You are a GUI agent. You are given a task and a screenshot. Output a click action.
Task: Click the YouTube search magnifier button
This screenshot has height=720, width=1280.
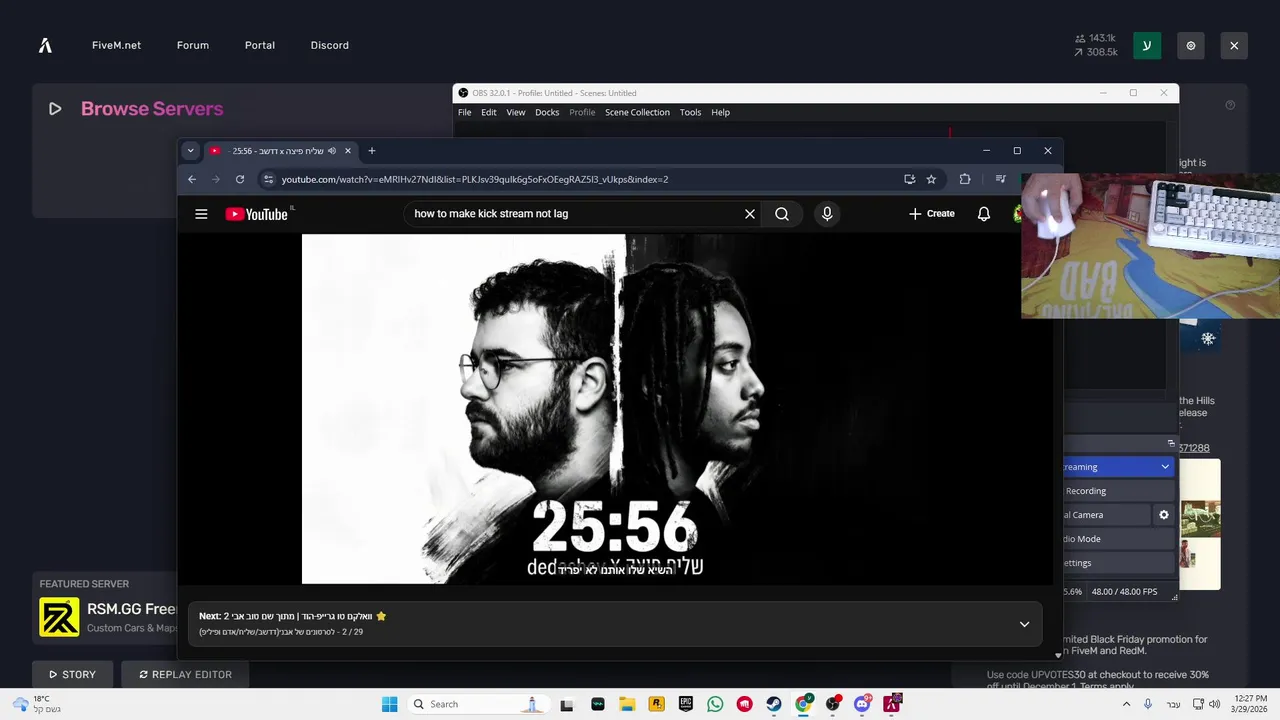click(x=782, y=214)
